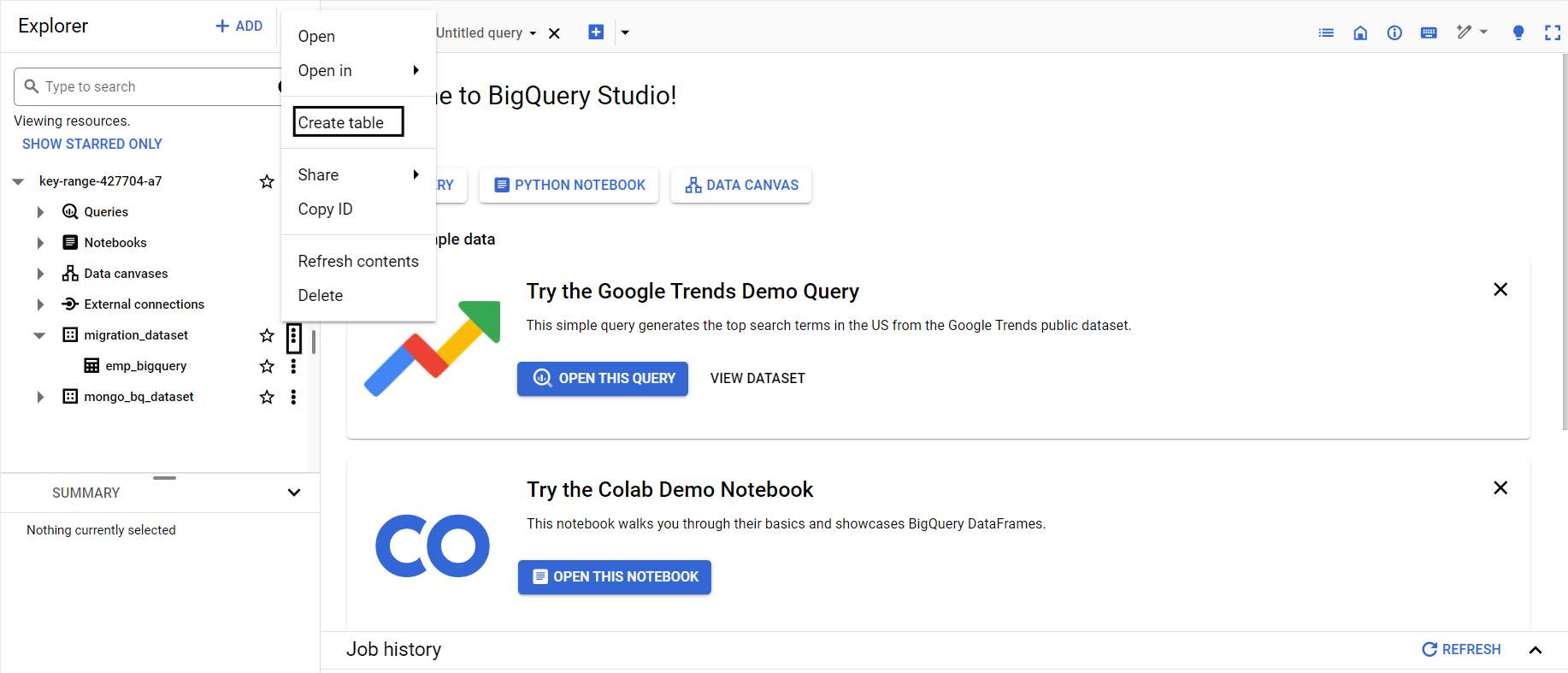Click OPEN THIS QUERY button
Screen dimensions: 1568x673
click(x=603, y=378)
